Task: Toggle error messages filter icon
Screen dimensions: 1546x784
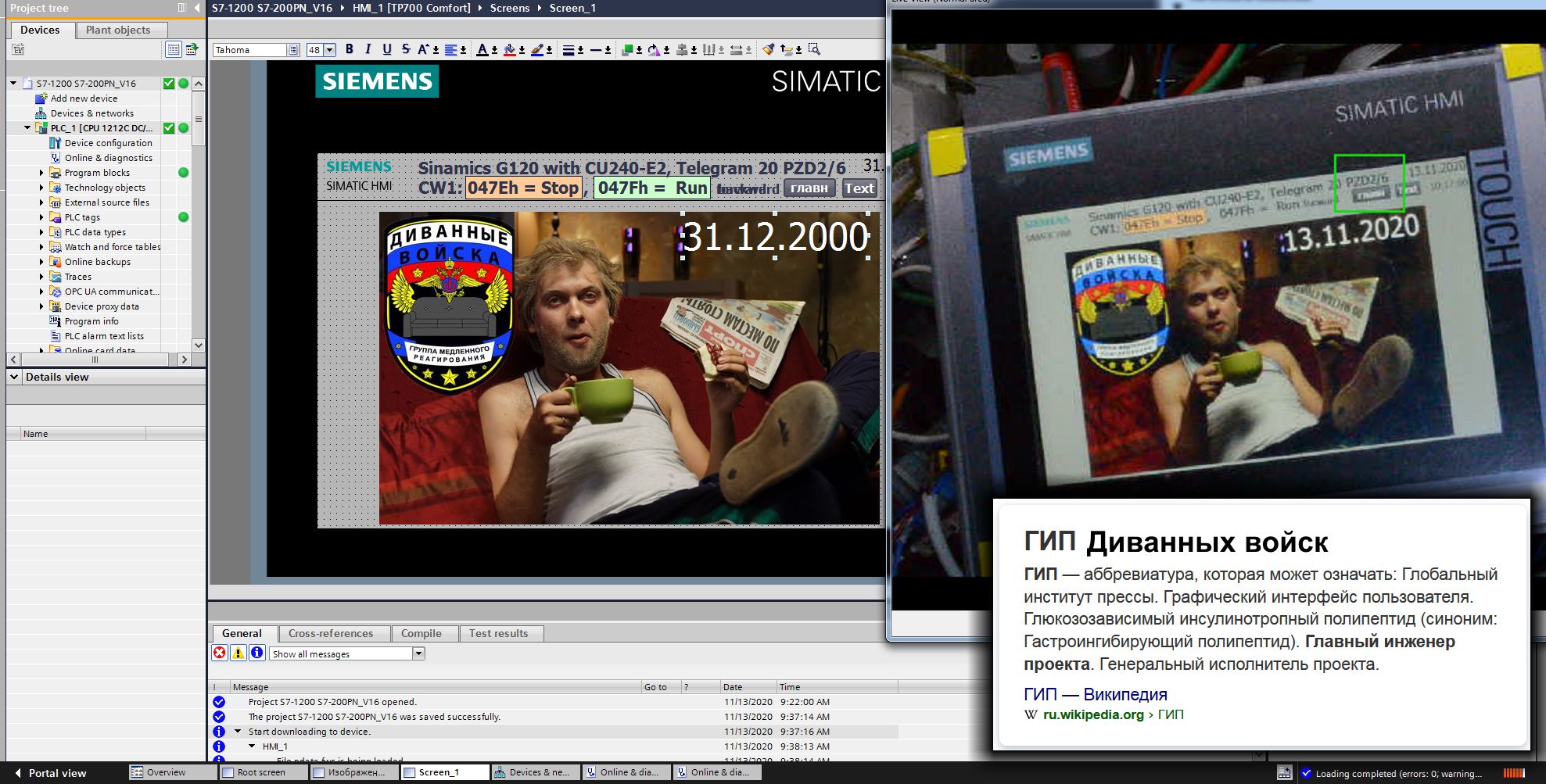Action: click(220, 653)
